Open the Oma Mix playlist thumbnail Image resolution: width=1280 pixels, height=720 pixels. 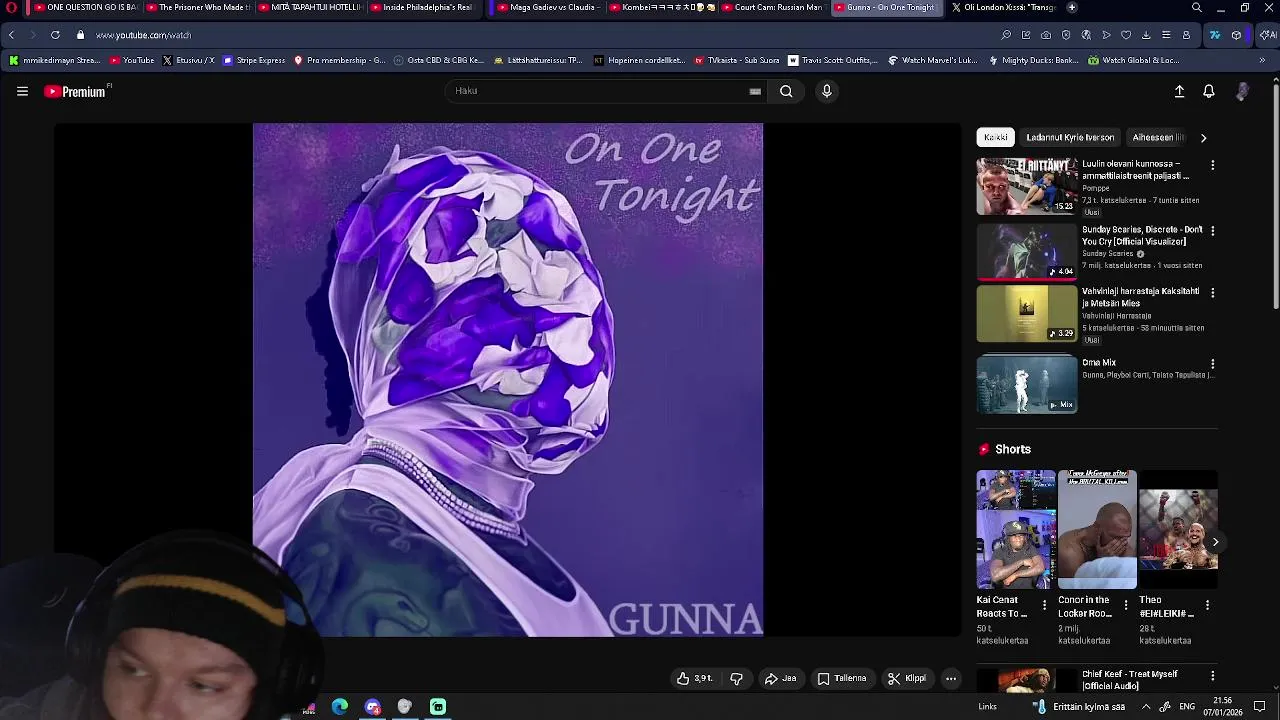[x=1026, y=384]
